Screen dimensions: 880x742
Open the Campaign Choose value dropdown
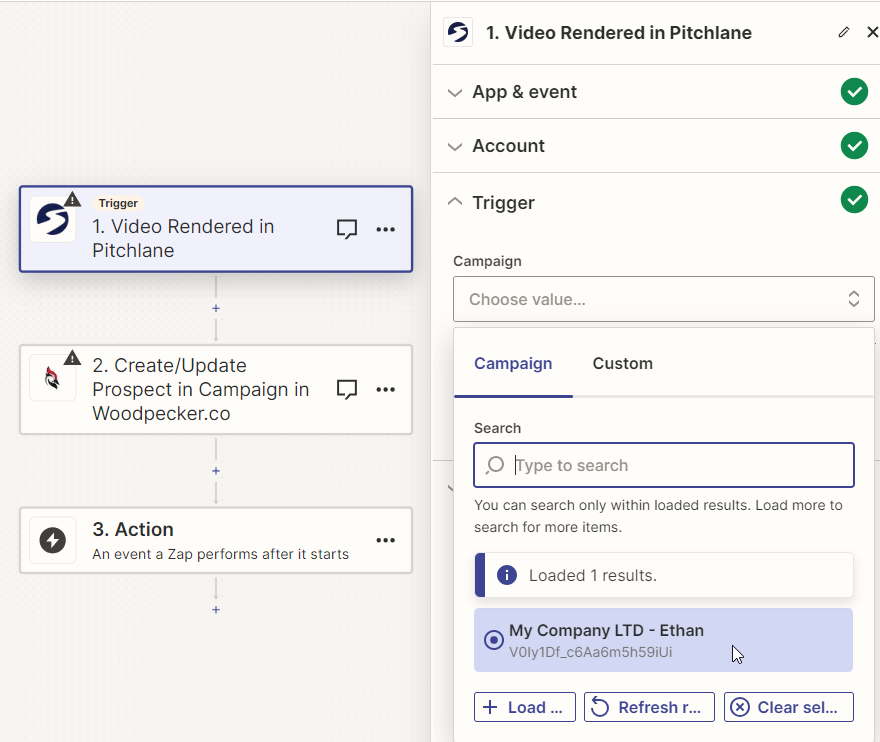click(x=663, y=299)
